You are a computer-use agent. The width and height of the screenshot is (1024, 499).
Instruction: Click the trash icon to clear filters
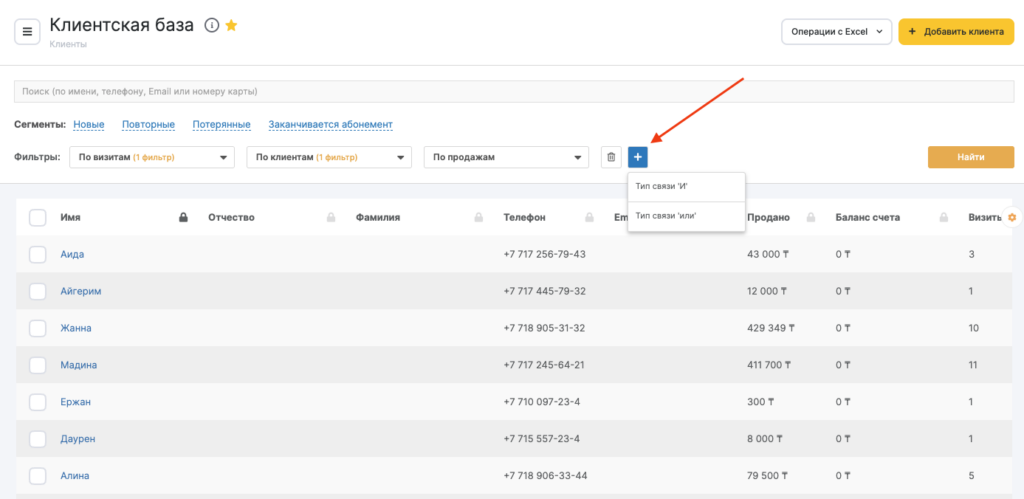(611, 157)
